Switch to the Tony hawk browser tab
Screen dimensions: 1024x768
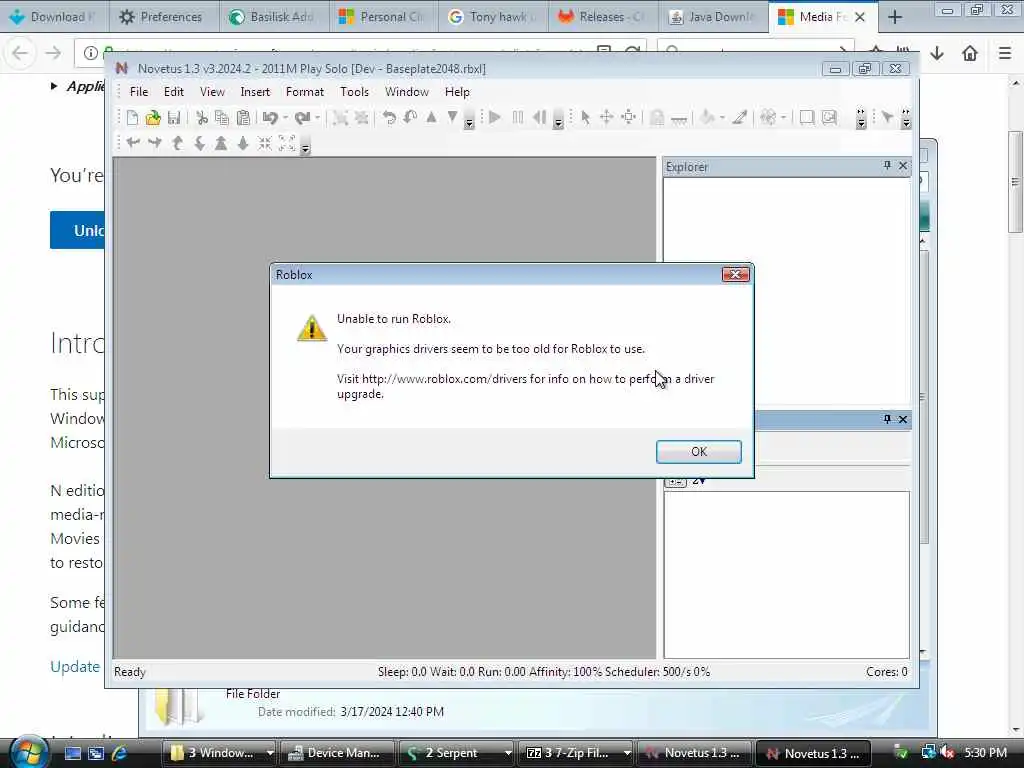coord(493,16)
